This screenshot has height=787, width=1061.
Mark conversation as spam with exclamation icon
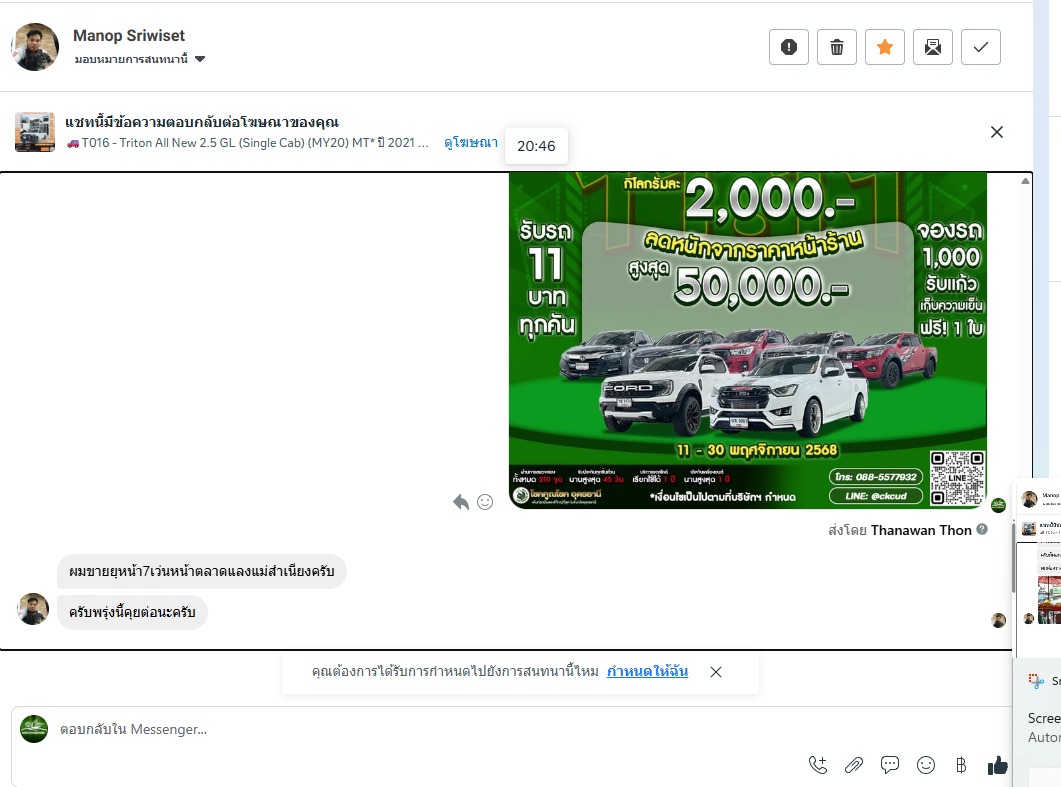pos(788,47)
